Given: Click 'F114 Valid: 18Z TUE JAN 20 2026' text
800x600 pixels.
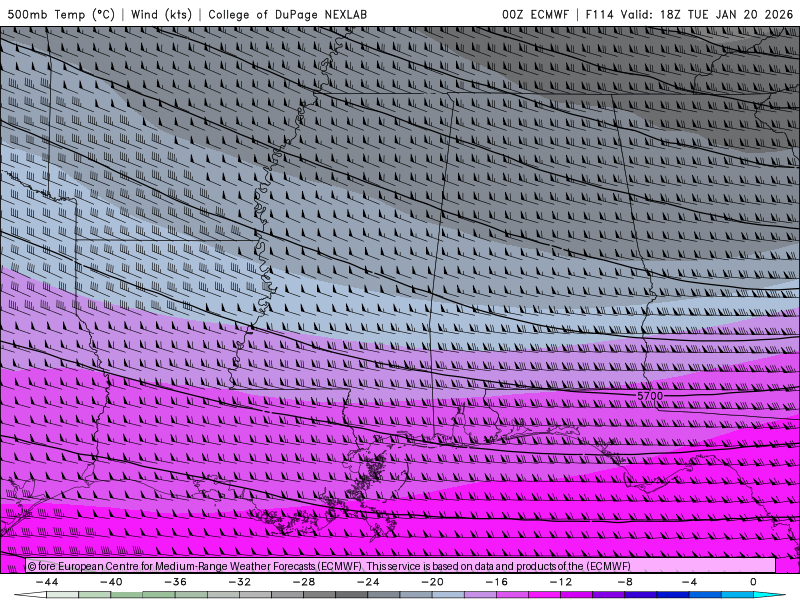Looking at the screenshot, I should (689, 14).
